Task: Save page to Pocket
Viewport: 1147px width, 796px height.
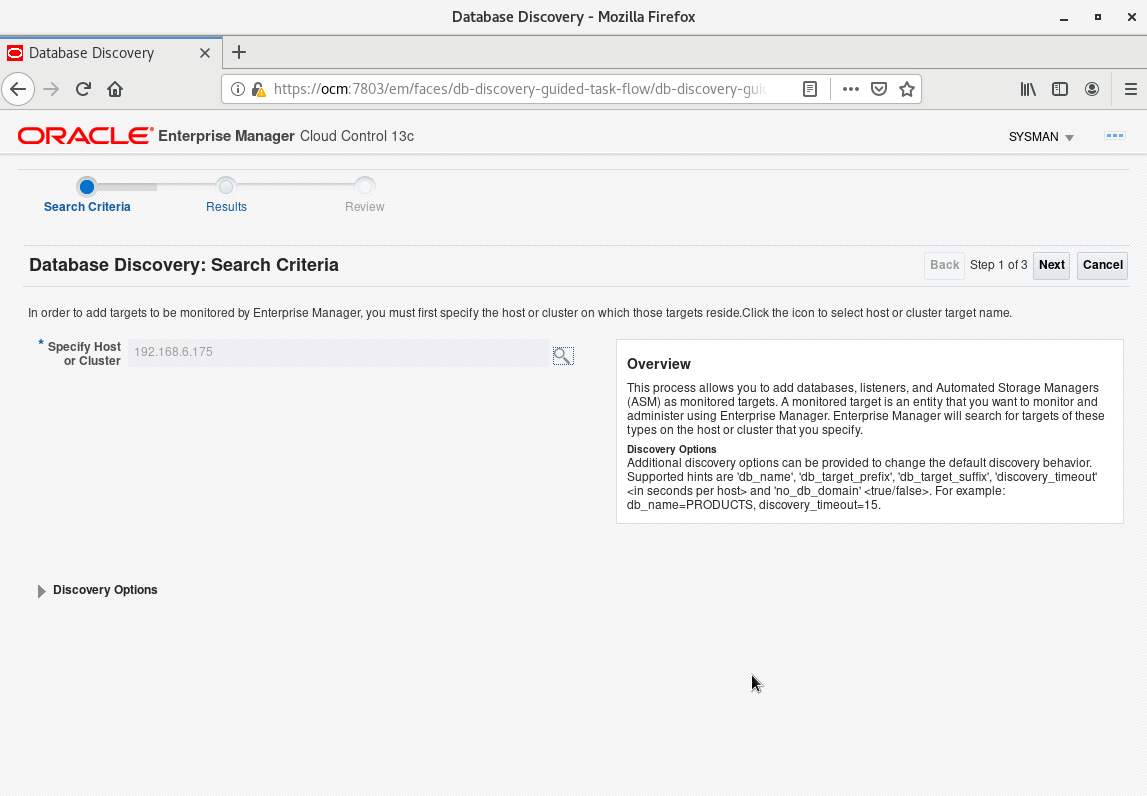Action: 879,89
